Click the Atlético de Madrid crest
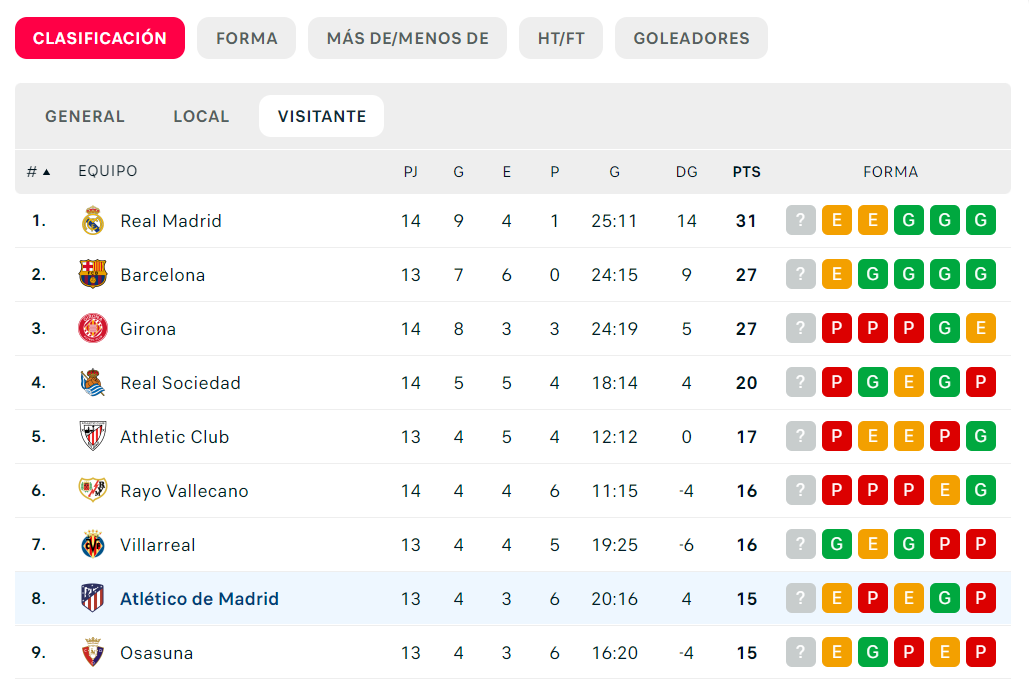The image size is (1029, 679). [x=92, y=598]
